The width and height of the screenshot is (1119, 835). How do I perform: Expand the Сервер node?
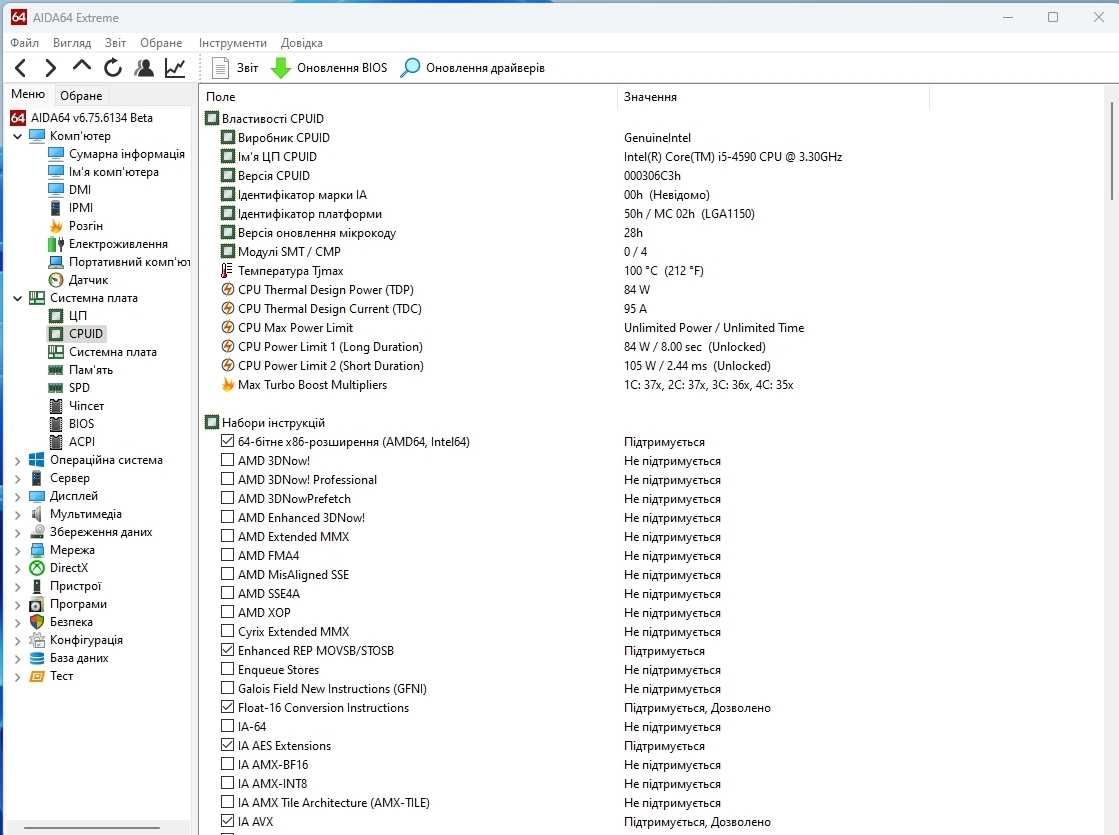(x=17, y=478)
